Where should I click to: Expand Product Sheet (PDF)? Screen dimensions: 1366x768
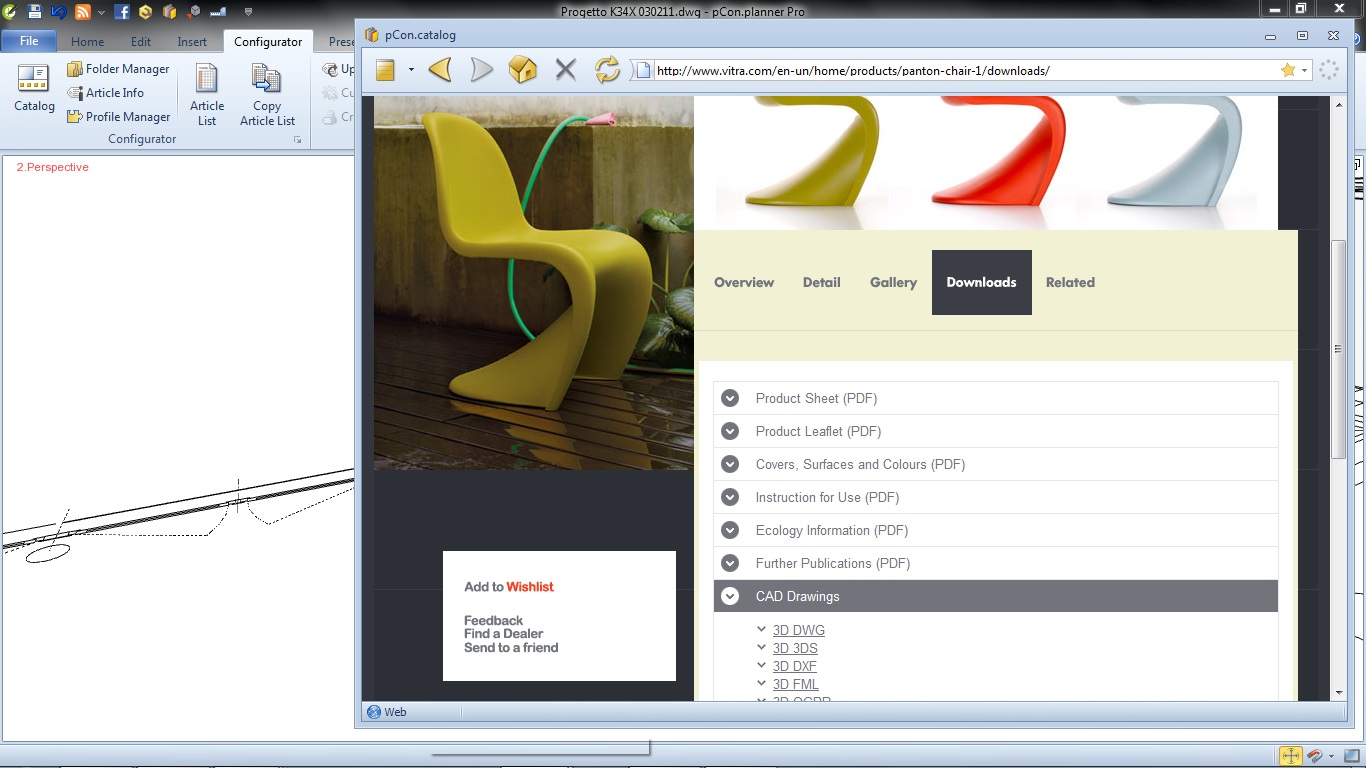click(x=996, y=398)
